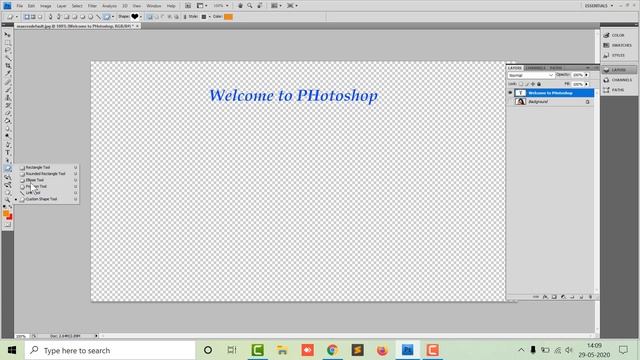Toggle lock position in Layers panel
Screen dimensions: 640x360
click(533, 84)
